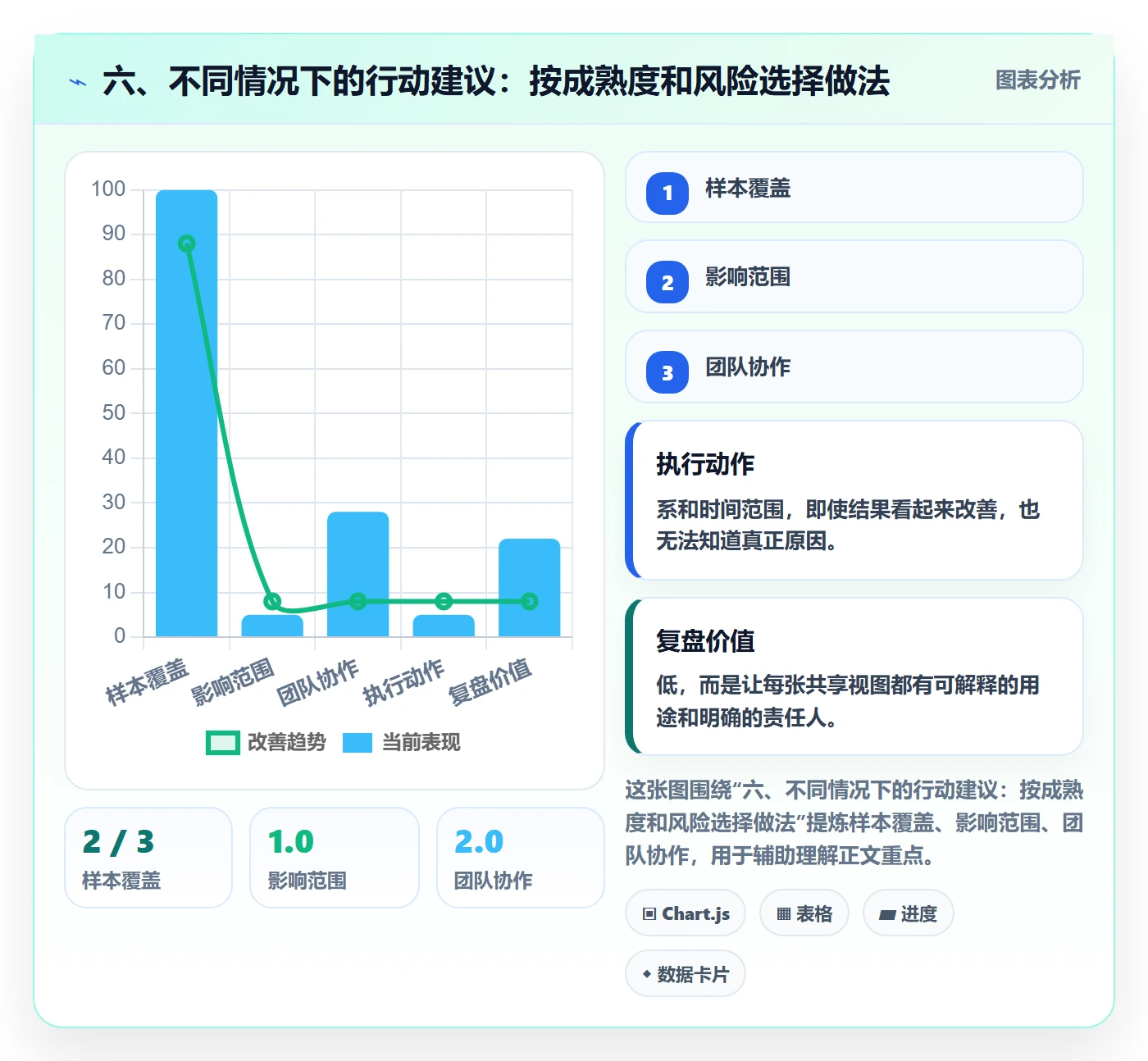Click the 样本覆盖 bar in chart
Image resolution: width=1148 pixels, height=1061 pixels.
pos(187,413)
